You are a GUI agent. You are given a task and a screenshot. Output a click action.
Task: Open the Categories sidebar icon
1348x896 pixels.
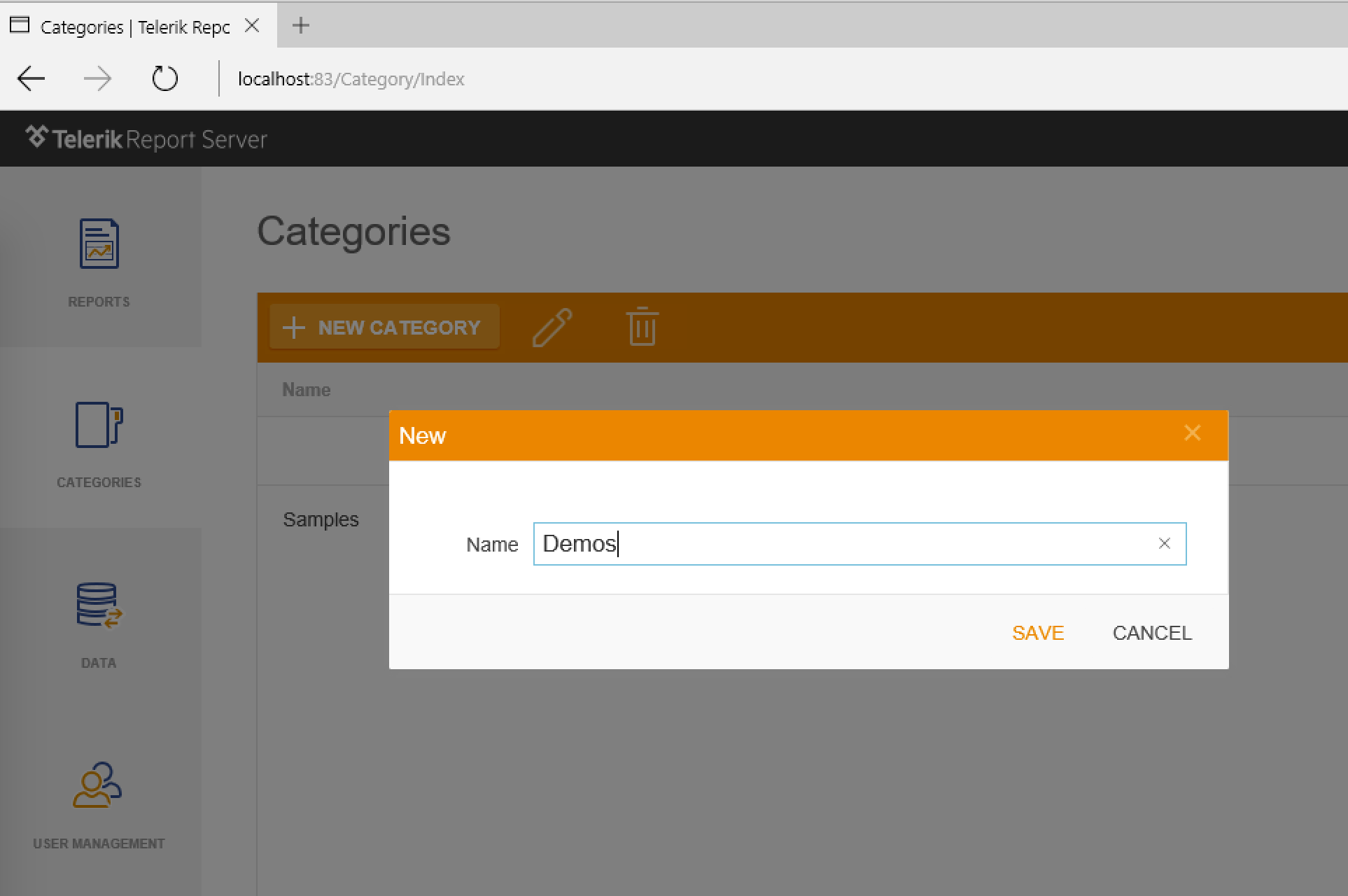point(99,425)
